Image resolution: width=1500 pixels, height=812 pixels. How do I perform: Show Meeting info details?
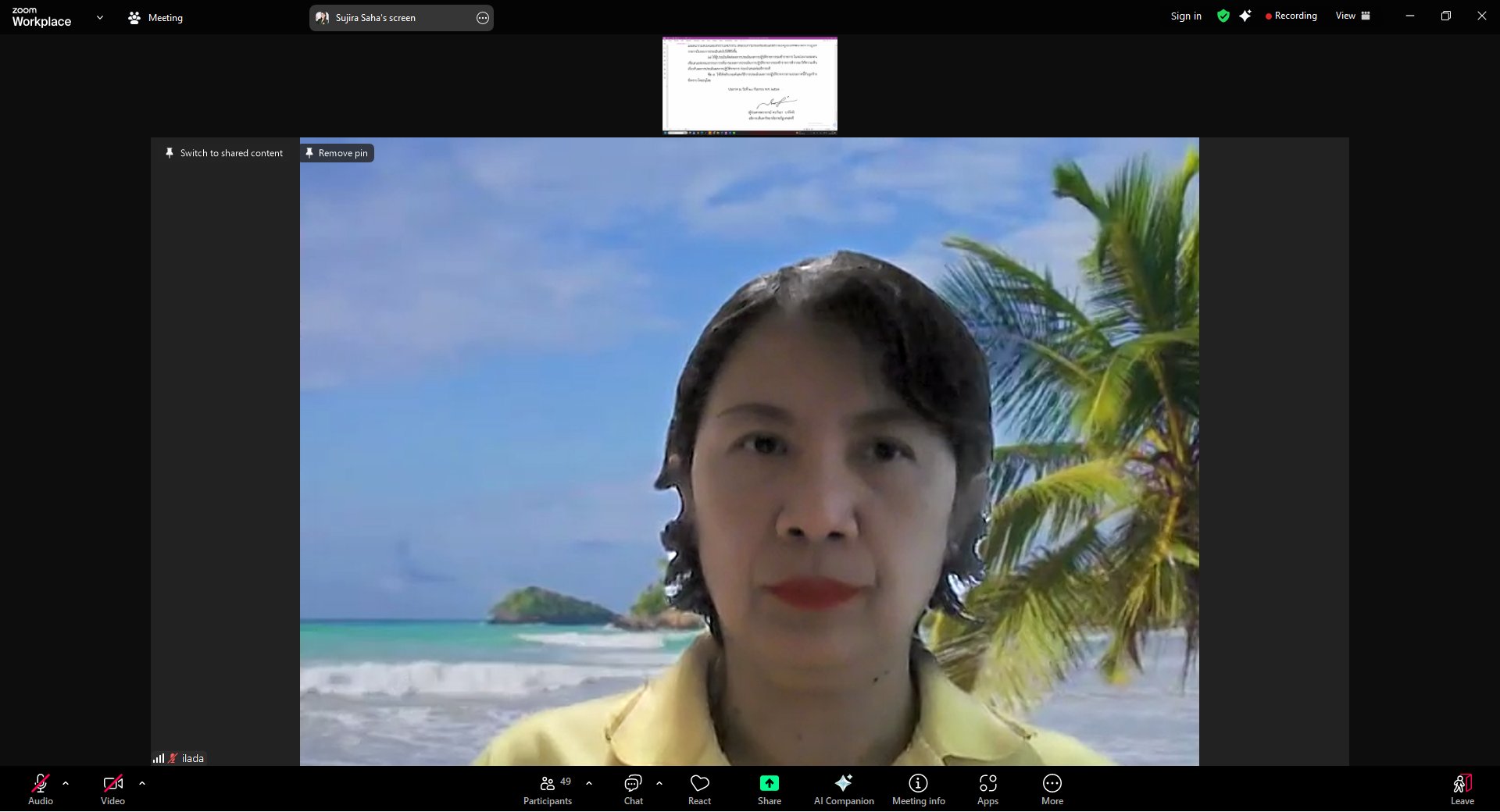point(918,789)
